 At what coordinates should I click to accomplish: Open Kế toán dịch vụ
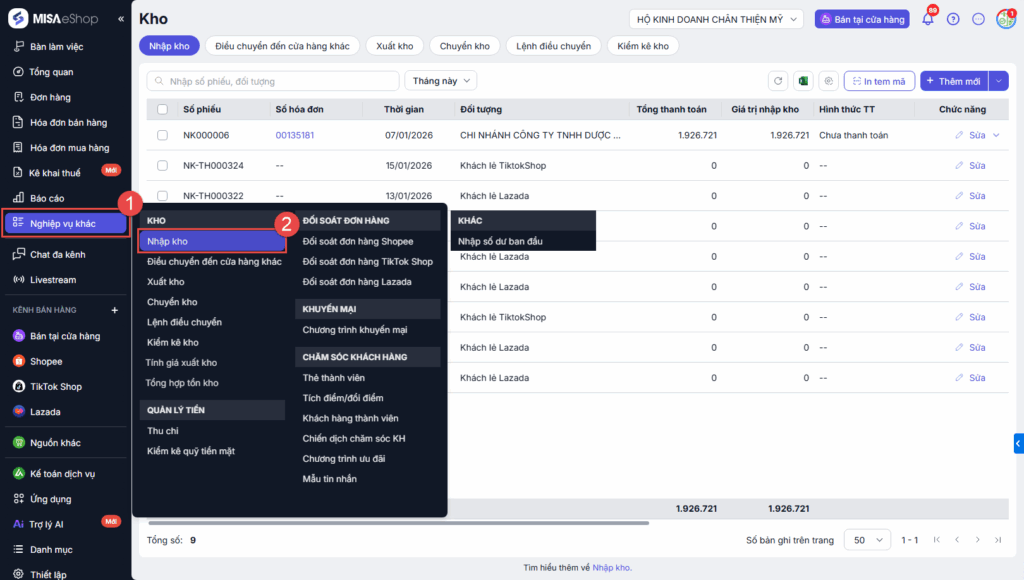pos(64,474)
